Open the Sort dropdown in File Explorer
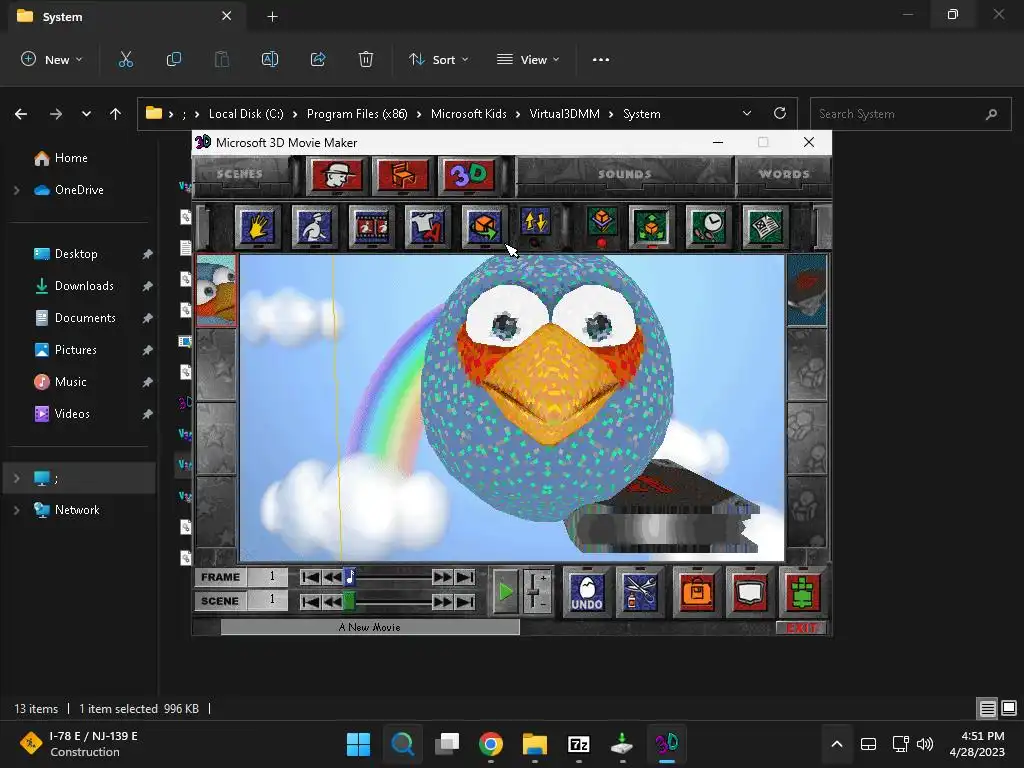 click(438, 59)
